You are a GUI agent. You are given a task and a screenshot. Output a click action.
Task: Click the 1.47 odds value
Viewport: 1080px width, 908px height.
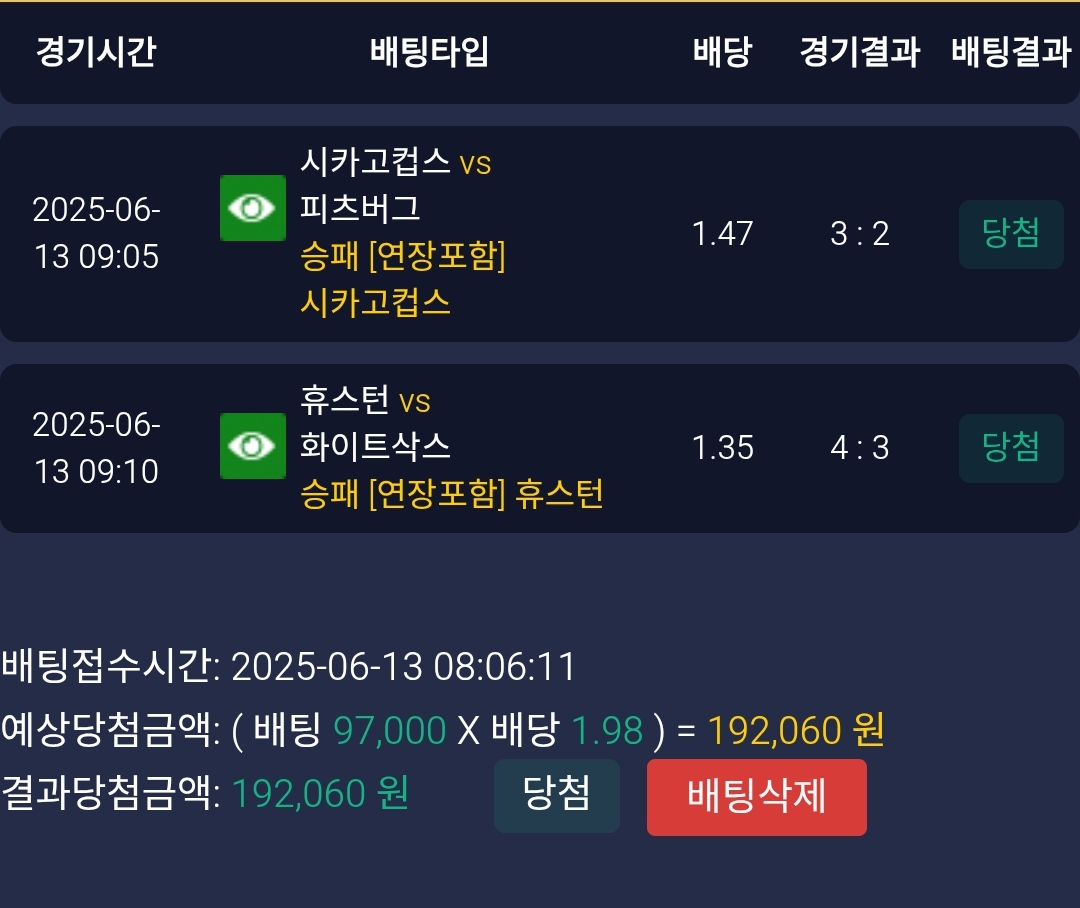722,234
